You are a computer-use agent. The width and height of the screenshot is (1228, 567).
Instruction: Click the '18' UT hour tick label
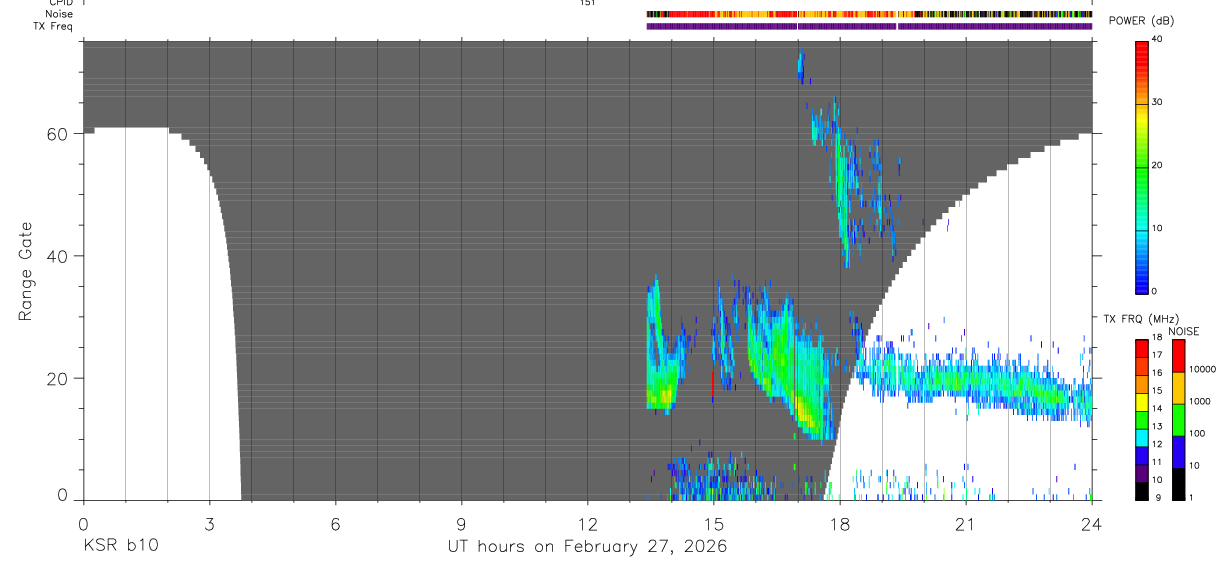[839, 523]
